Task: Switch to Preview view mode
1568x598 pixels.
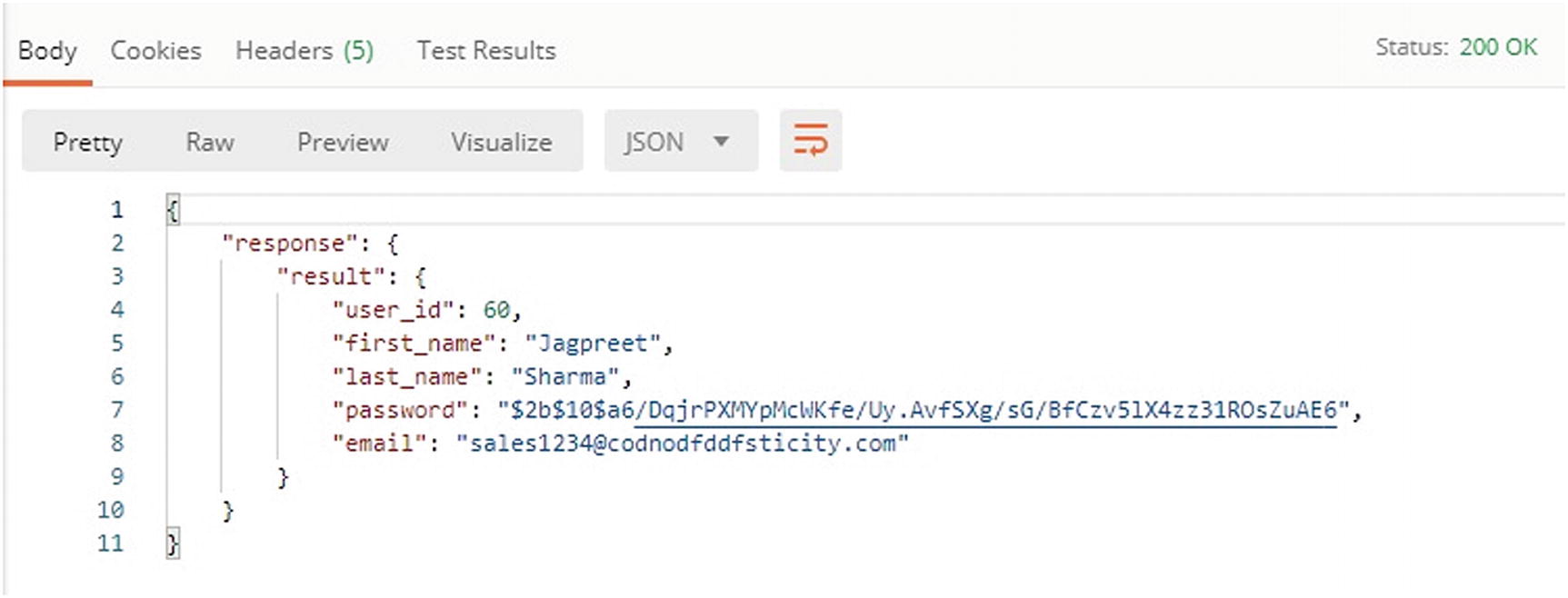Action: tap(343, 142)
